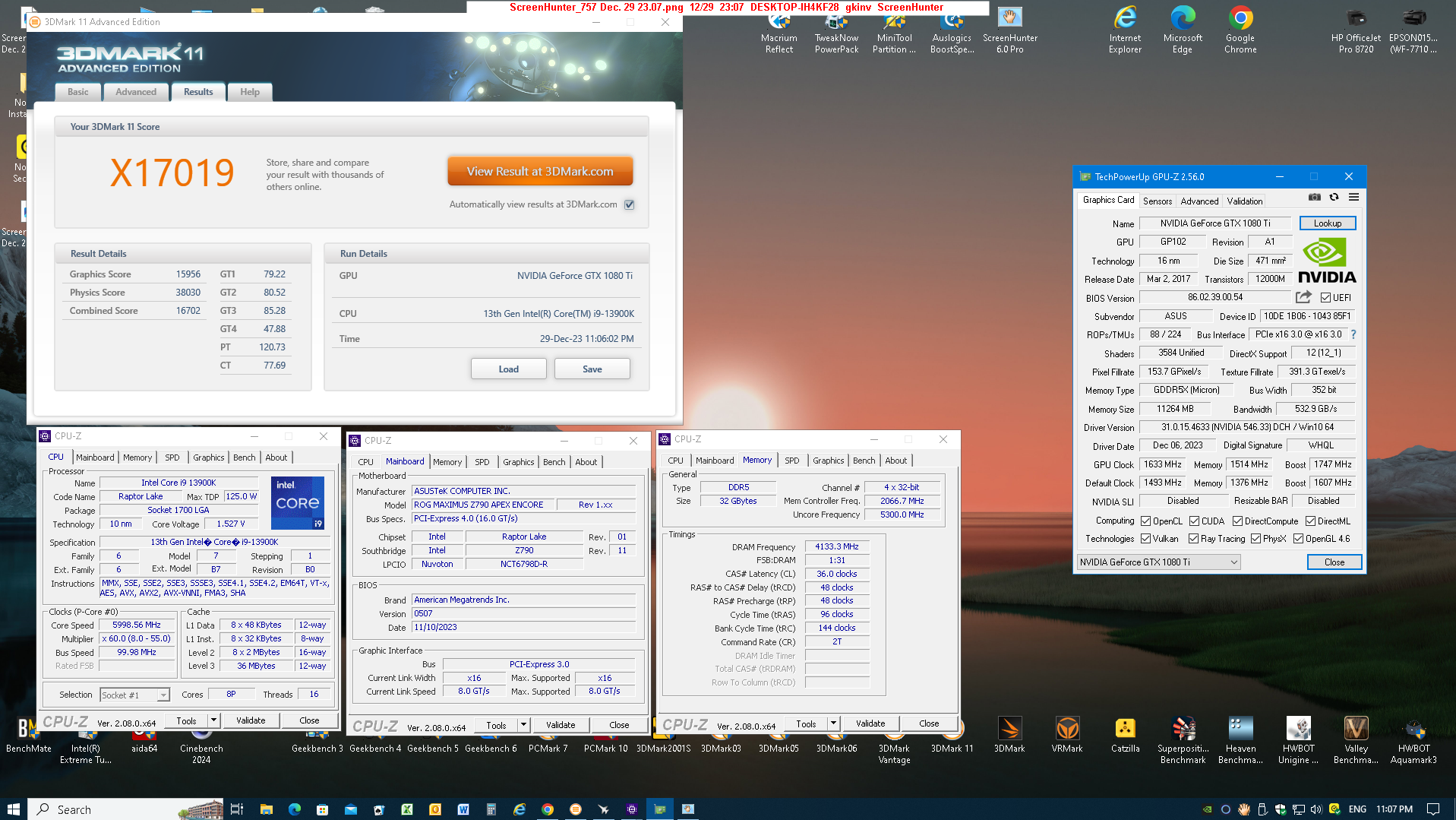
Task: Share the BIOS version via export icon
Action: [1303, 297]
